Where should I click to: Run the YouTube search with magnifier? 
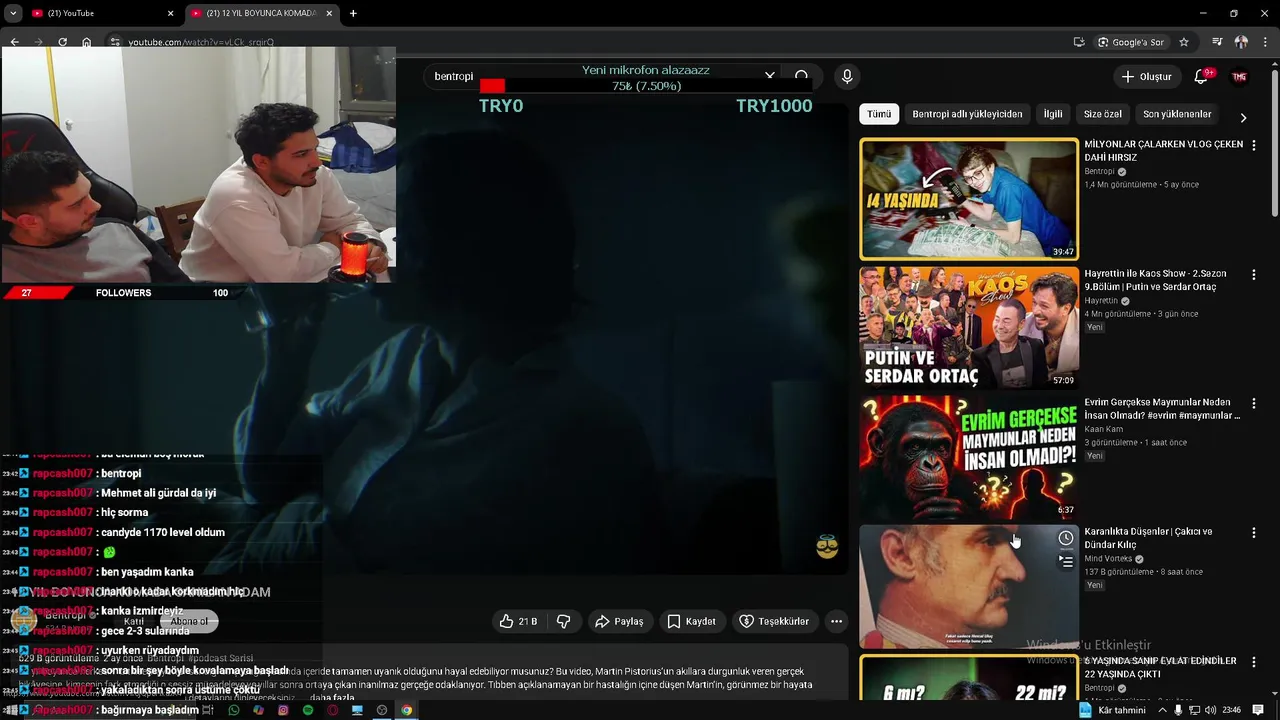click(x=801, y=76)
